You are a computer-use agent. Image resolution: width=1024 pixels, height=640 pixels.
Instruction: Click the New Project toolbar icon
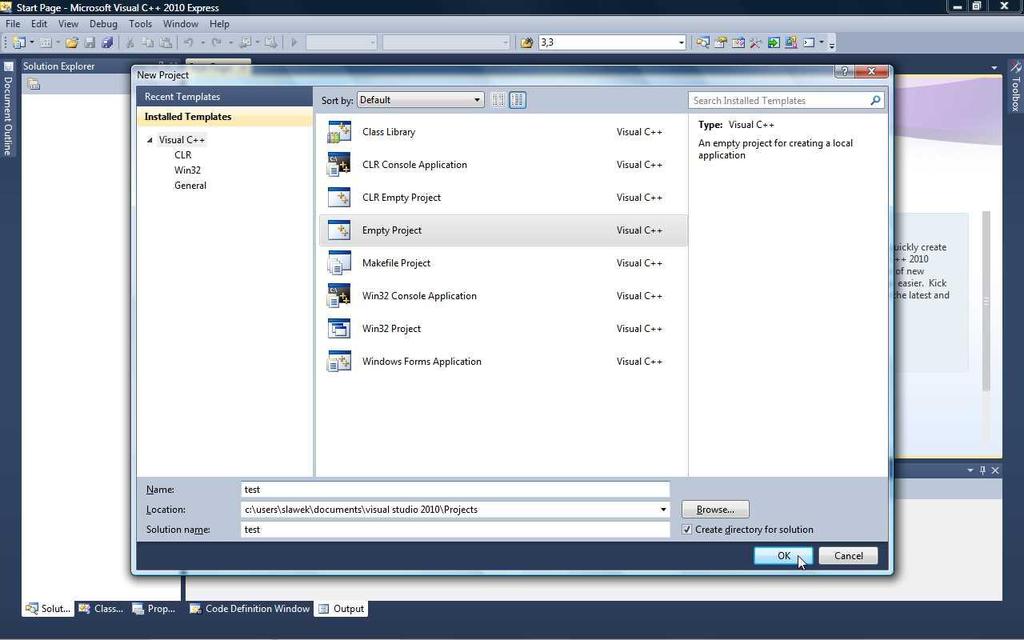click(19, 42)
